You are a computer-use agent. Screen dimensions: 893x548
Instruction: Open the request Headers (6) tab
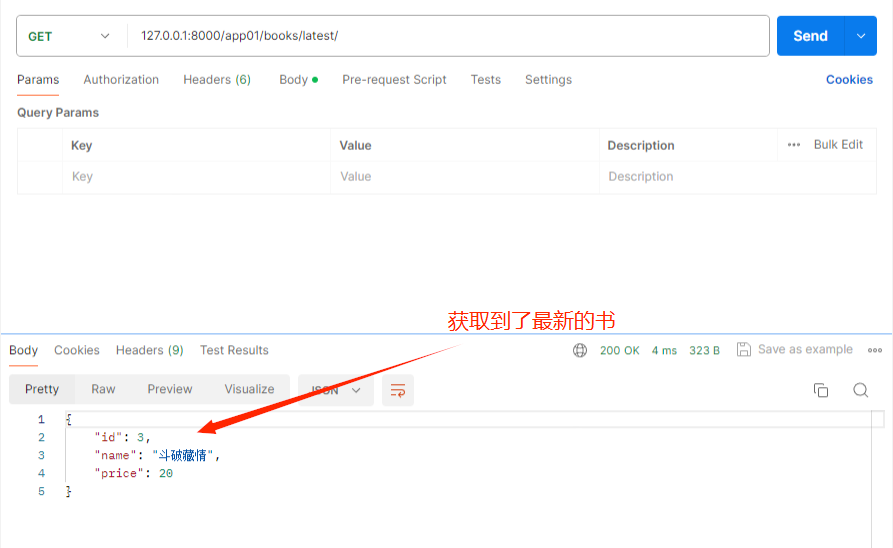click(x=217, y=80)
